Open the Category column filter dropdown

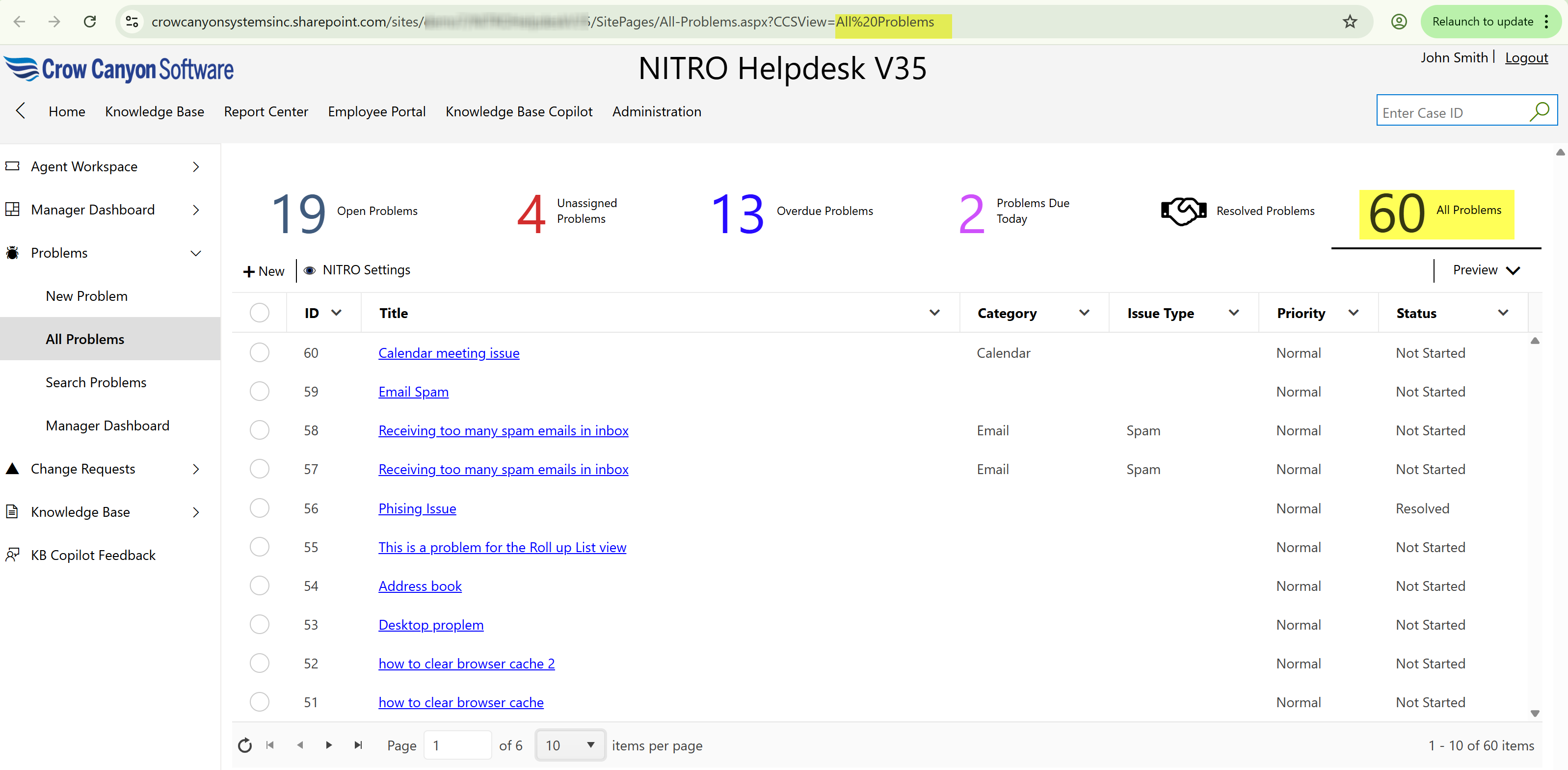(1084, 312)
